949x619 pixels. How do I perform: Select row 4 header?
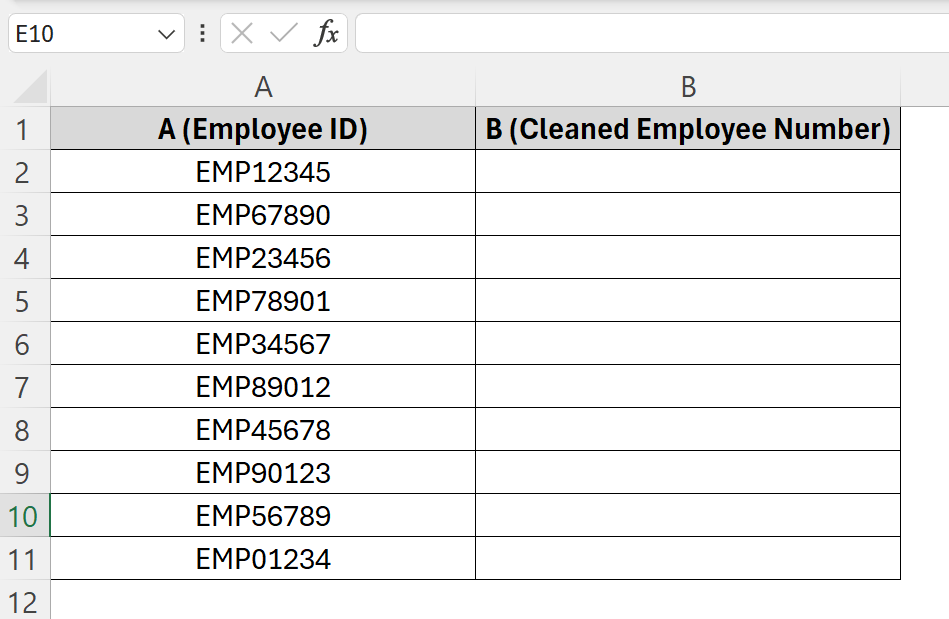click(24, 258)
